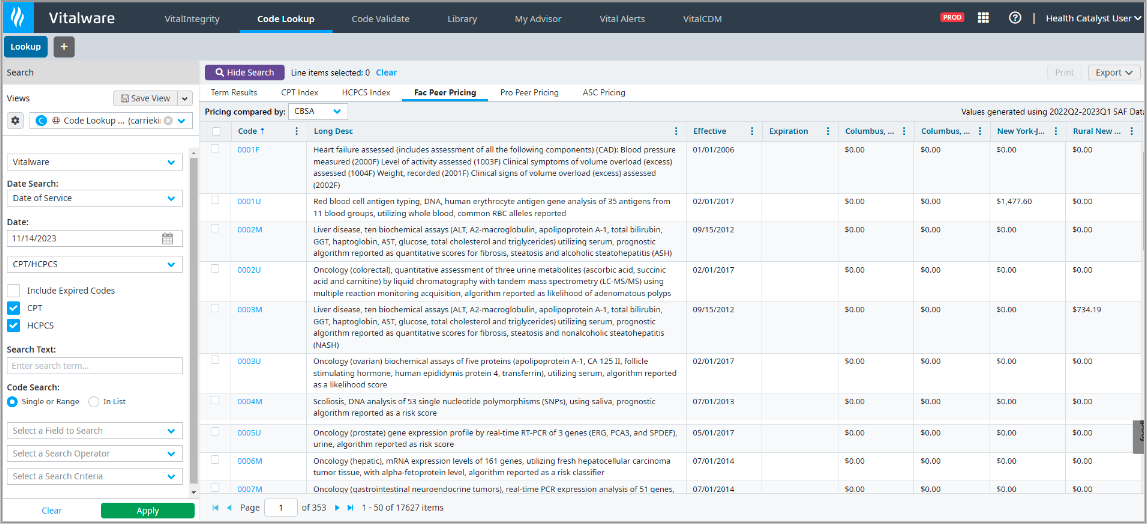Open code link 0005U
The width and height of the screenshot is (1147, 524).
point(249,433)
